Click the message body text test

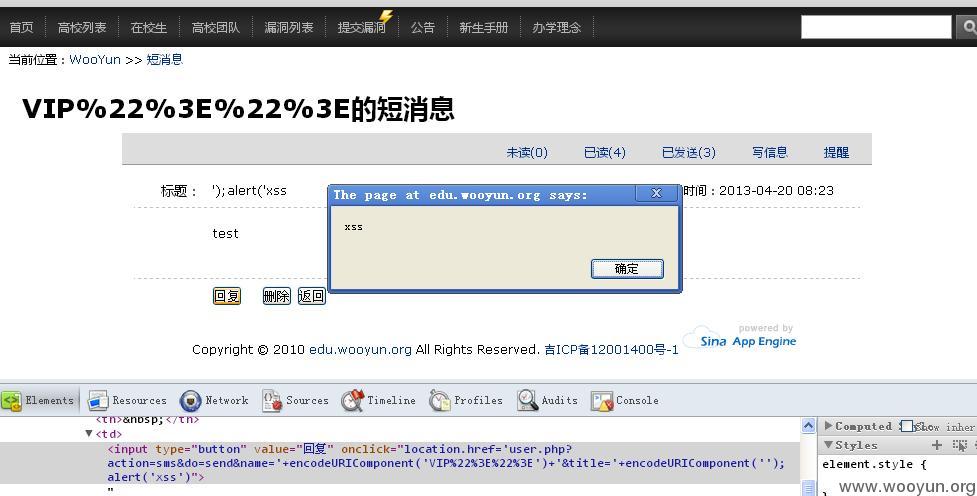[225, 234]
